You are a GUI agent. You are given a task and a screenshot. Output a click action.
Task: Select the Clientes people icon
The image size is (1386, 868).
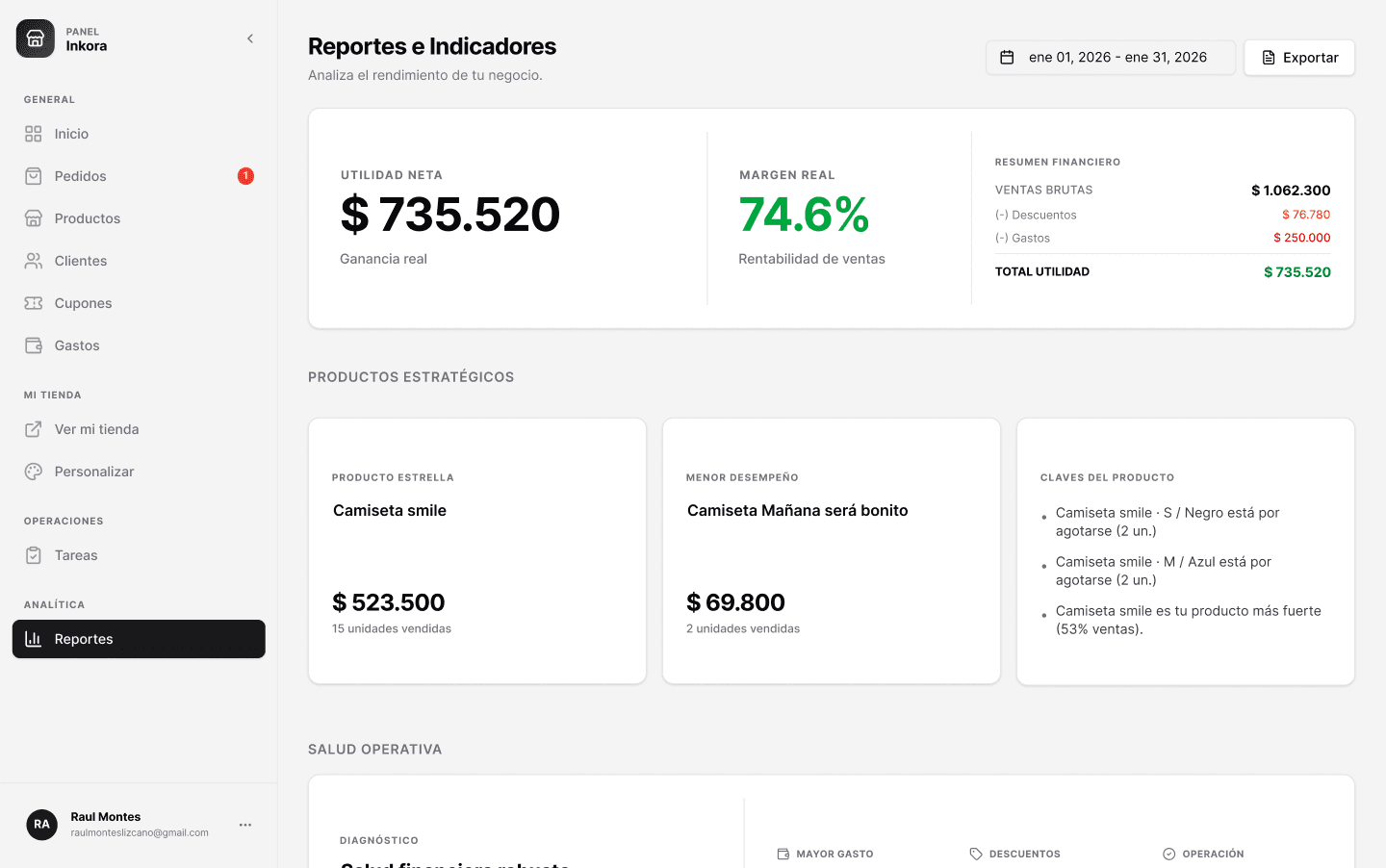(33, 260)
